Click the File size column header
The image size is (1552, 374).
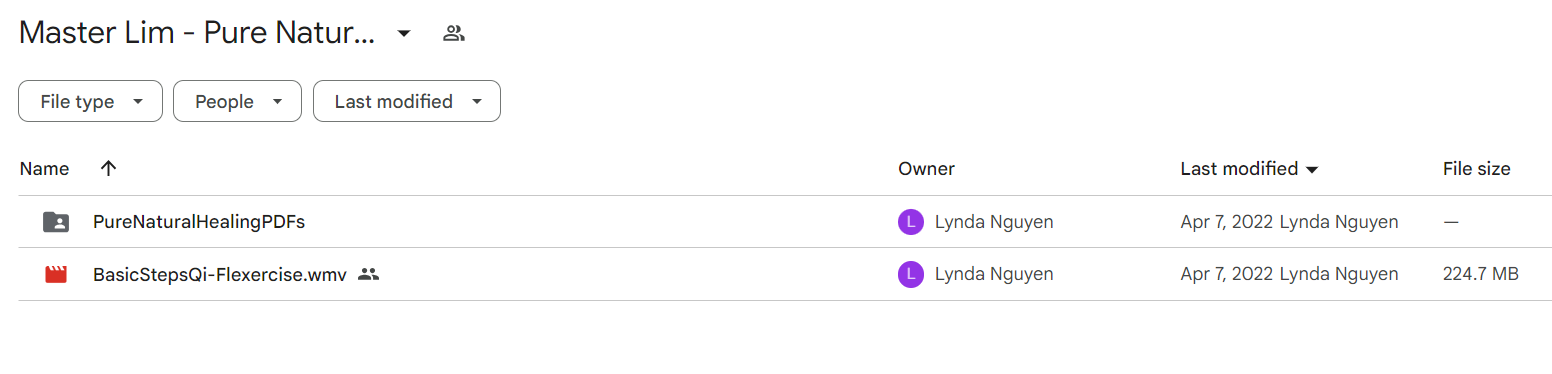(x=1476, y=169)
